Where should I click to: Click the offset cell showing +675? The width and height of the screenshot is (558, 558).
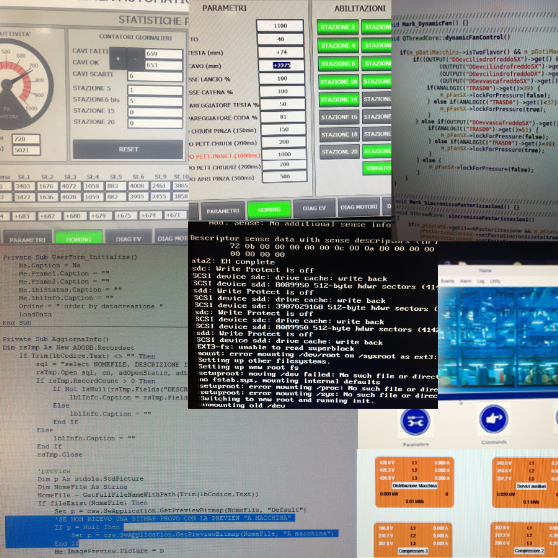coord(125,216)
